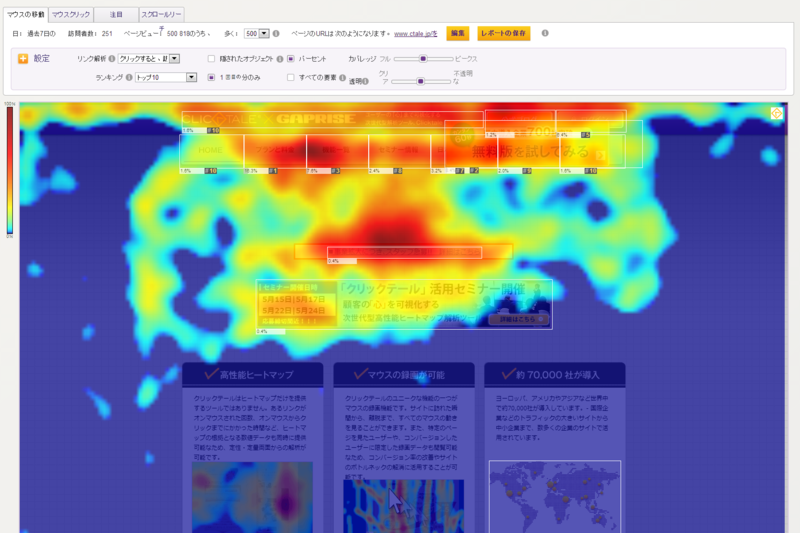This screenshot has width=800, height=533.
Task: Click orange diamond icon at heatmap corner
Action: pos(777,113)
